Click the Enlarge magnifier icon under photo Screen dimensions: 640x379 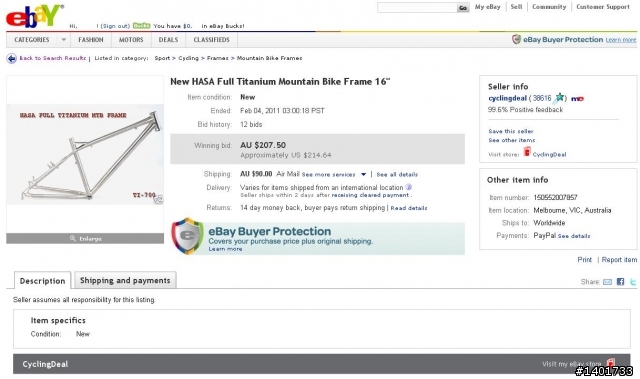tap(73, 238)
